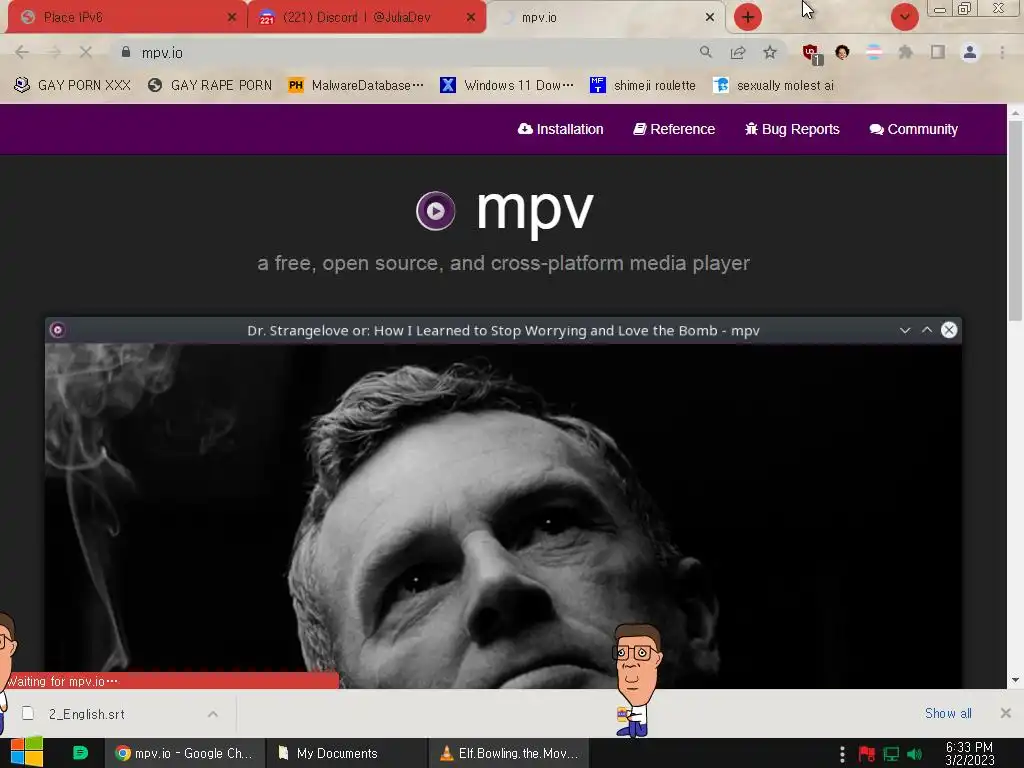Share this page using the share icon
The height and width of the screenshot is (768, 1024).
pyautogui.click(x=738, y=52)
